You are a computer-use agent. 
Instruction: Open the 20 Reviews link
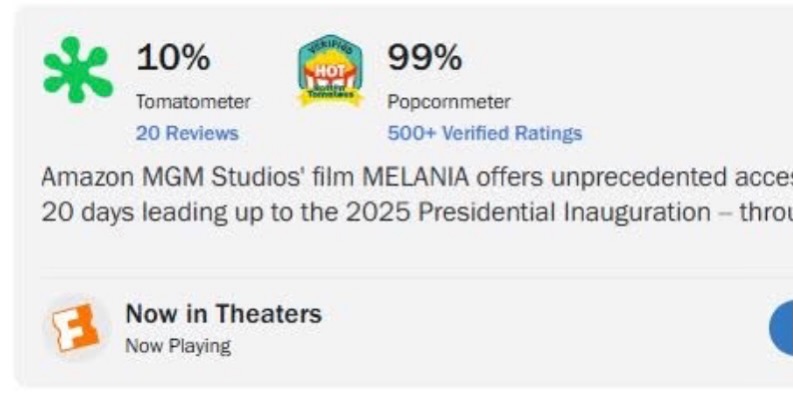pos(187,133)
